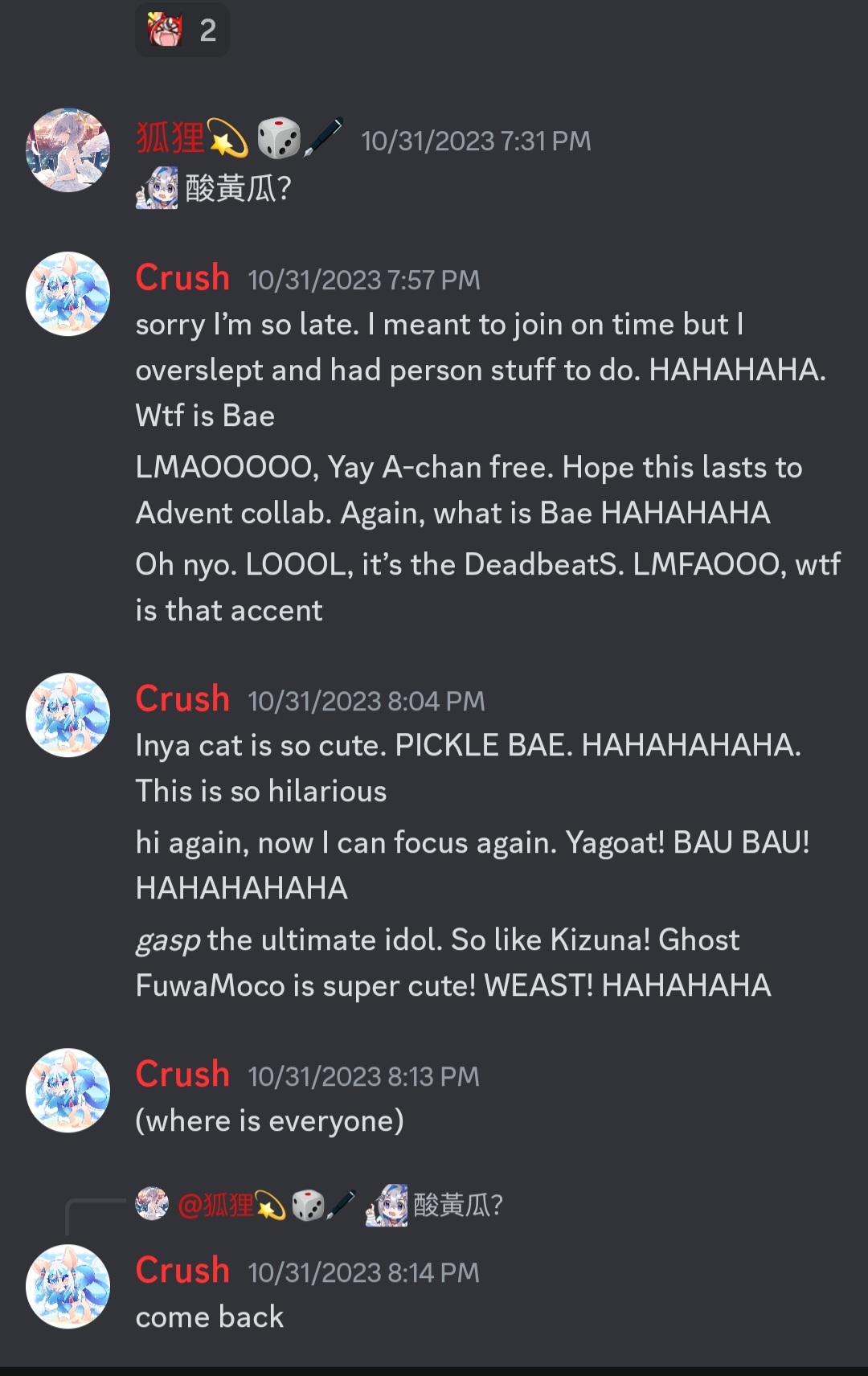
Task: Click Crush username at 8:13 PM
Action: [182, 1075]
